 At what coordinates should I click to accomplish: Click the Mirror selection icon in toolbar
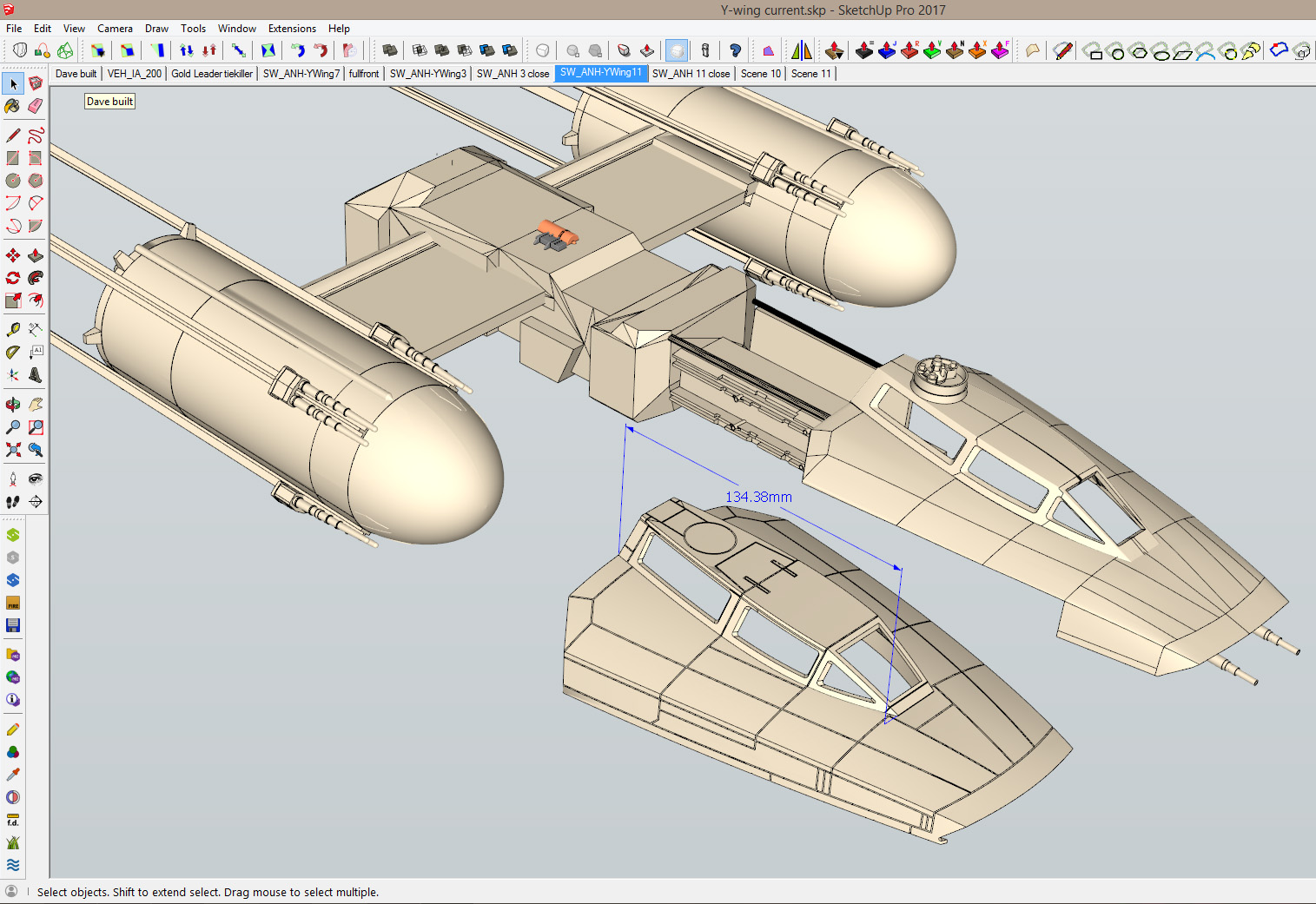click(x=801, y=50)
